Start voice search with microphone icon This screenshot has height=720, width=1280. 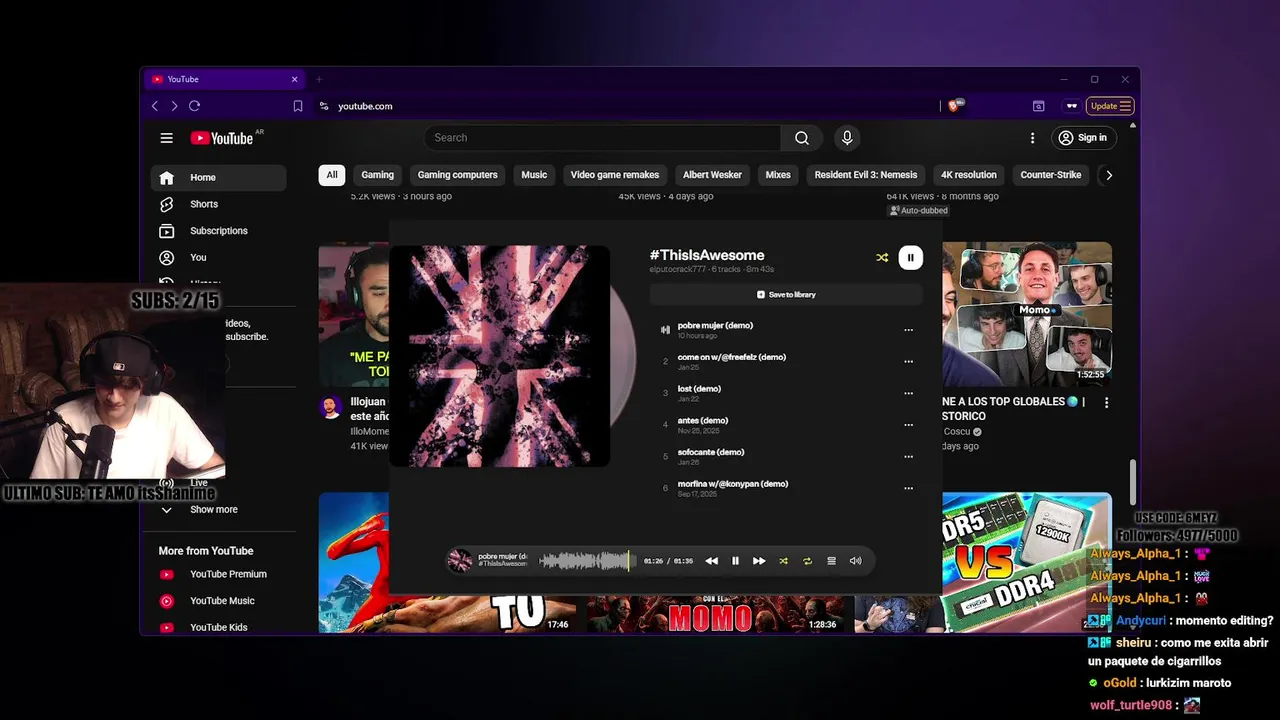pyautogui.click(x=847, y=138)
